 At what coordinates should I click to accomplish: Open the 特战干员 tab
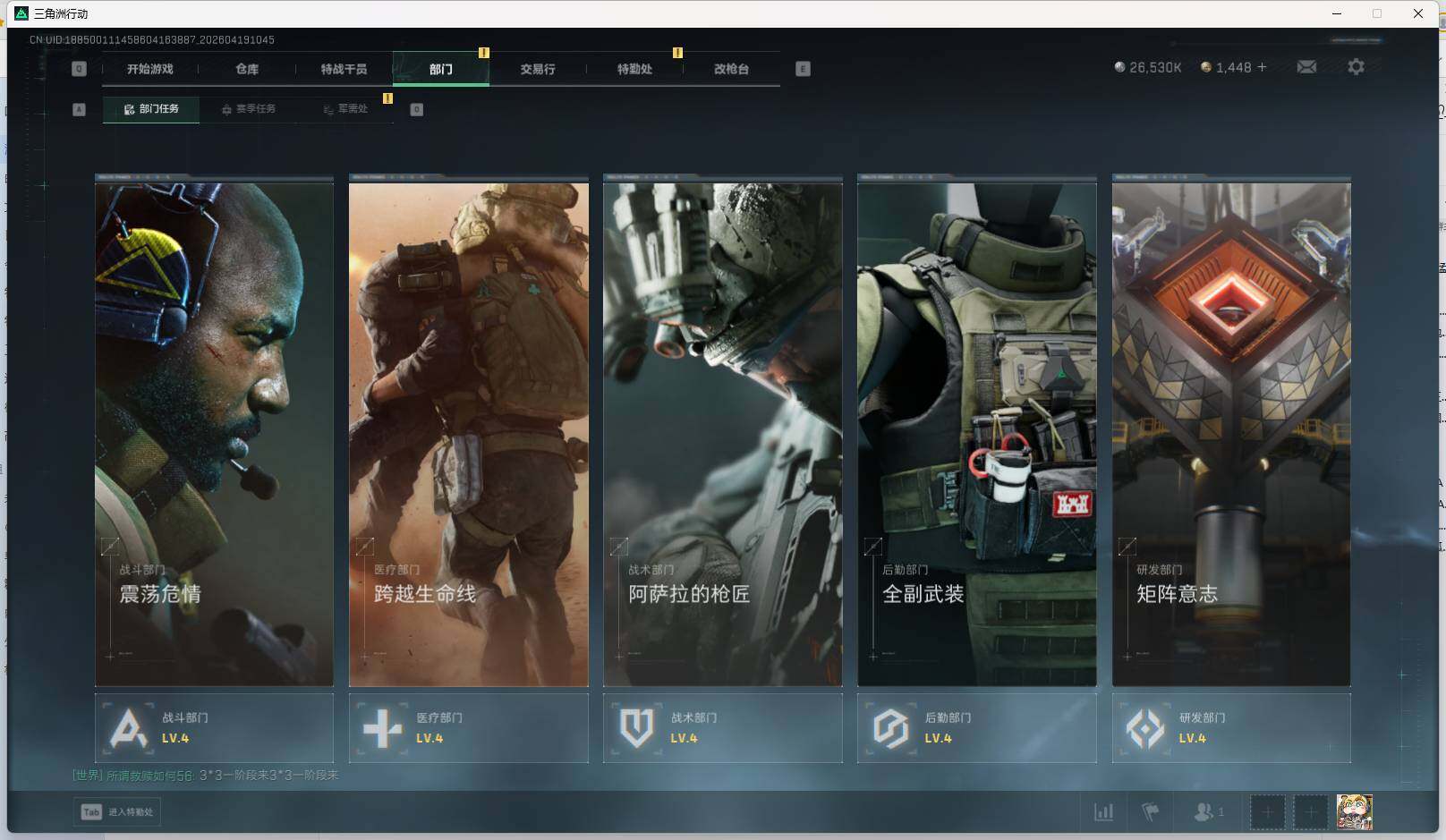point(344,69)
